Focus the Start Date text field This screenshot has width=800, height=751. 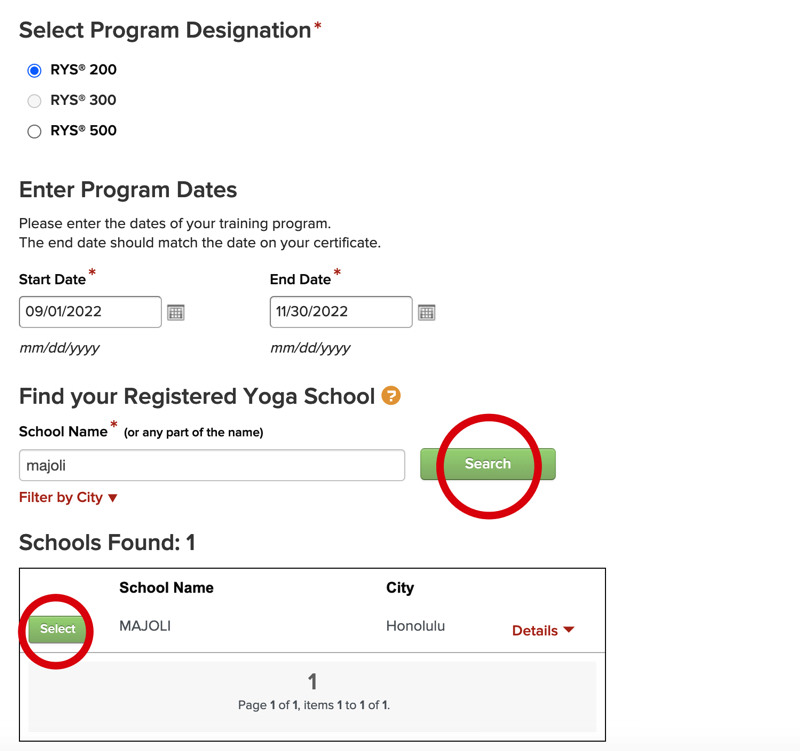(90, 312)
